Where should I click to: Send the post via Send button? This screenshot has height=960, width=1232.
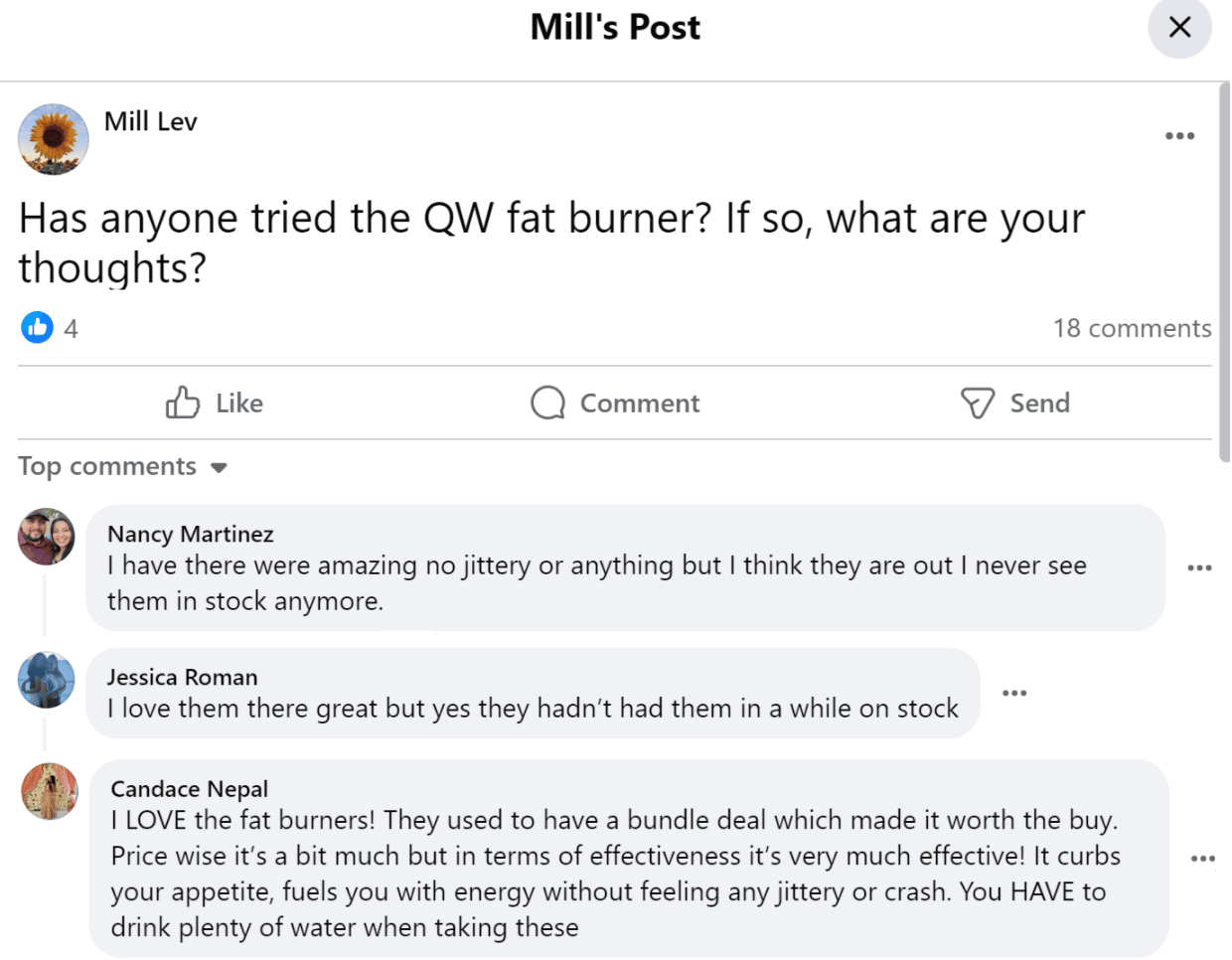click(1014, 402)
